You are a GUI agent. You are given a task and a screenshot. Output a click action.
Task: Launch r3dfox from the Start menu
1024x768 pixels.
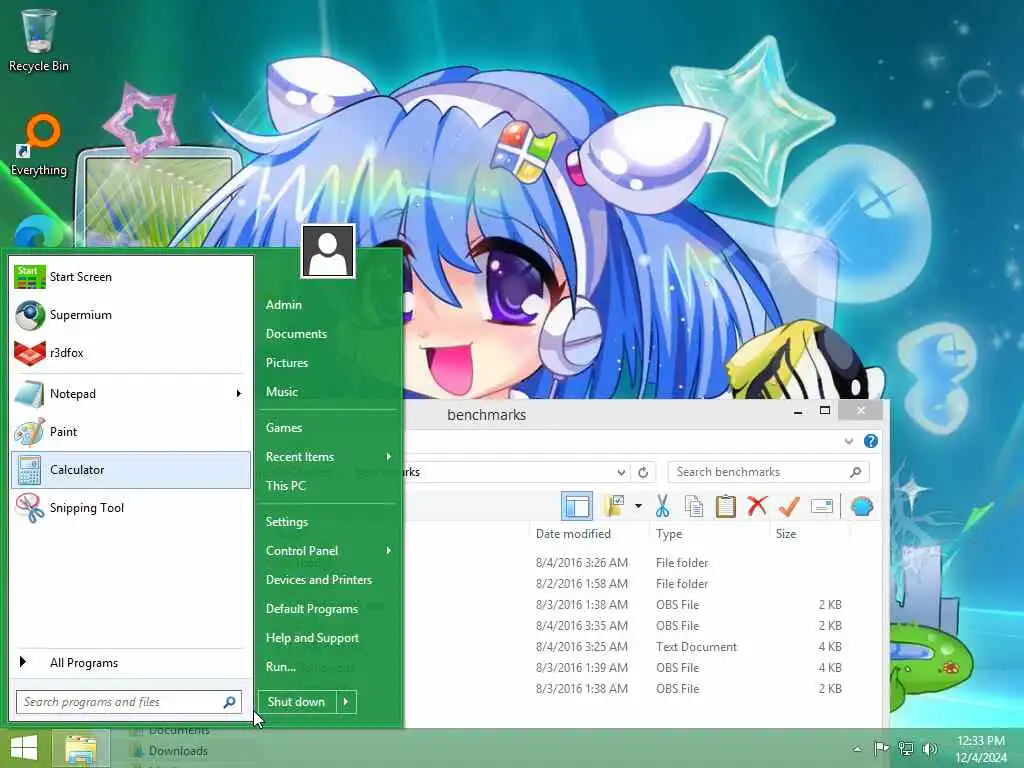coord(131,353)
